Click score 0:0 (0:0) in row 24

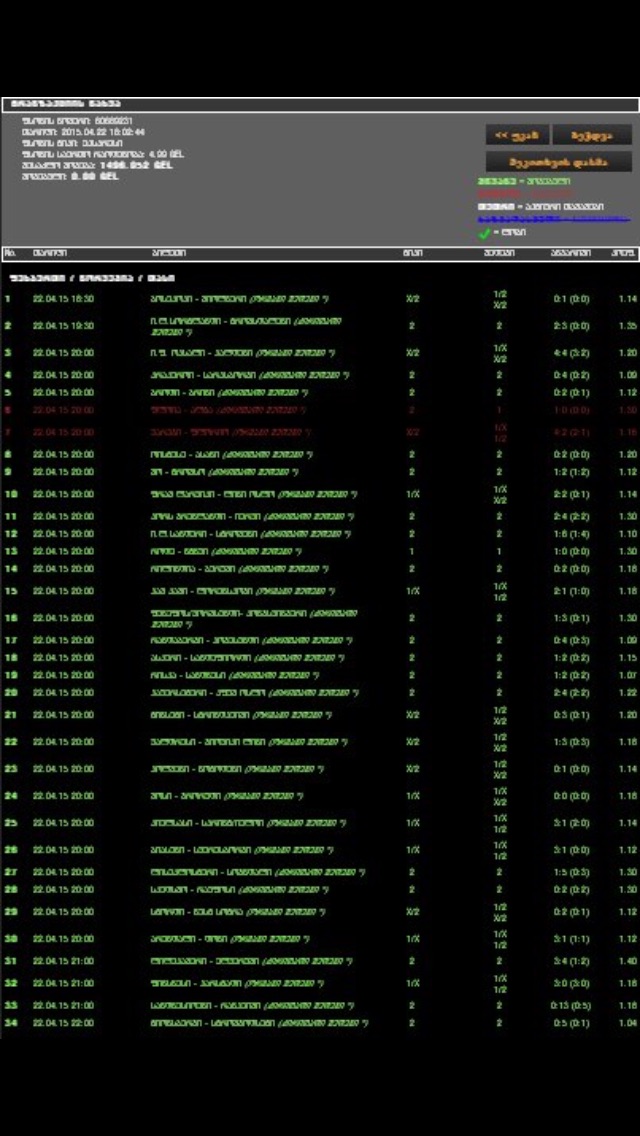click(x=571, y=796)
